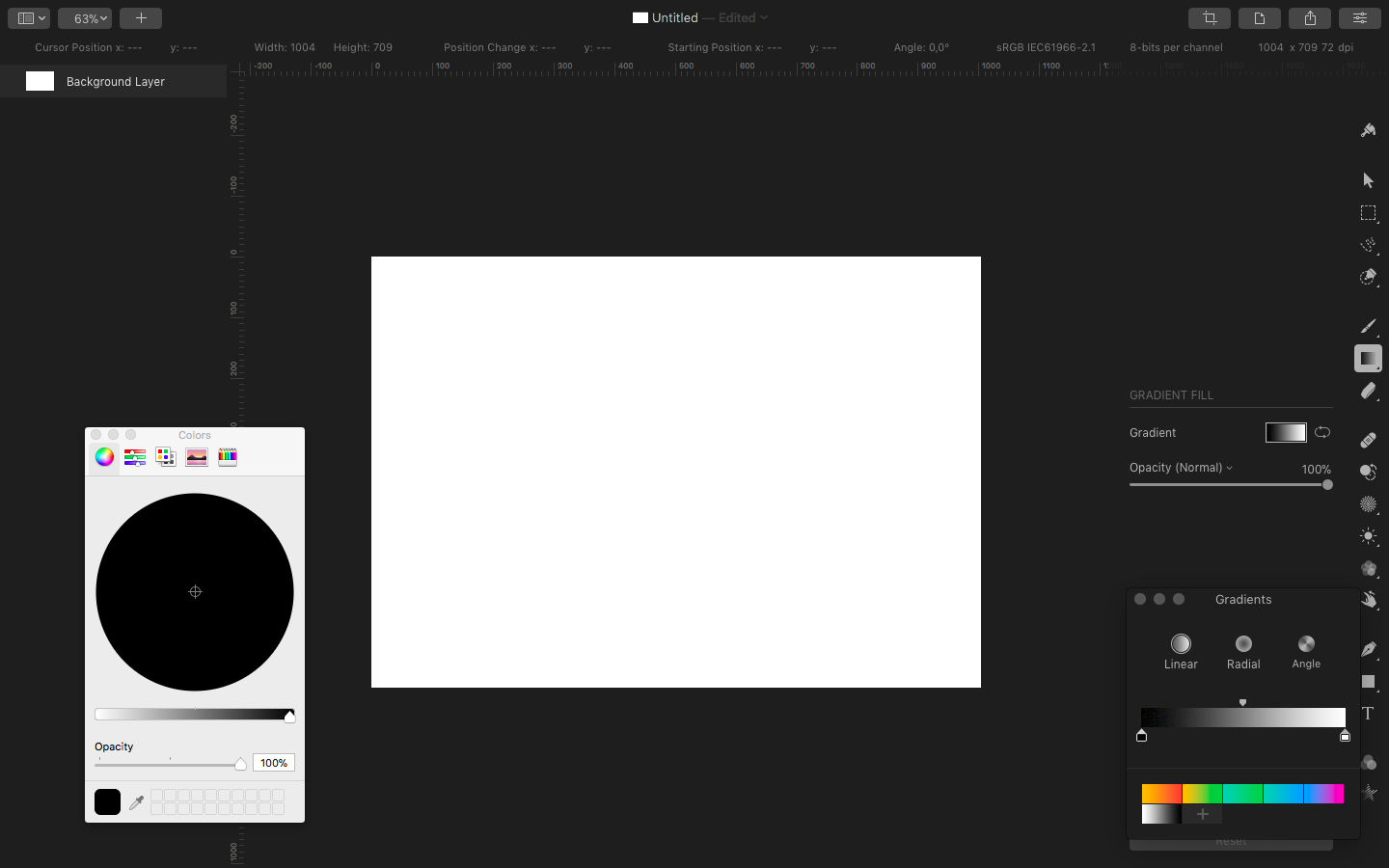Viewport: 1389px width, 868px height.
Task: Click the Crop button in the toolbar
Action: 1210,18
